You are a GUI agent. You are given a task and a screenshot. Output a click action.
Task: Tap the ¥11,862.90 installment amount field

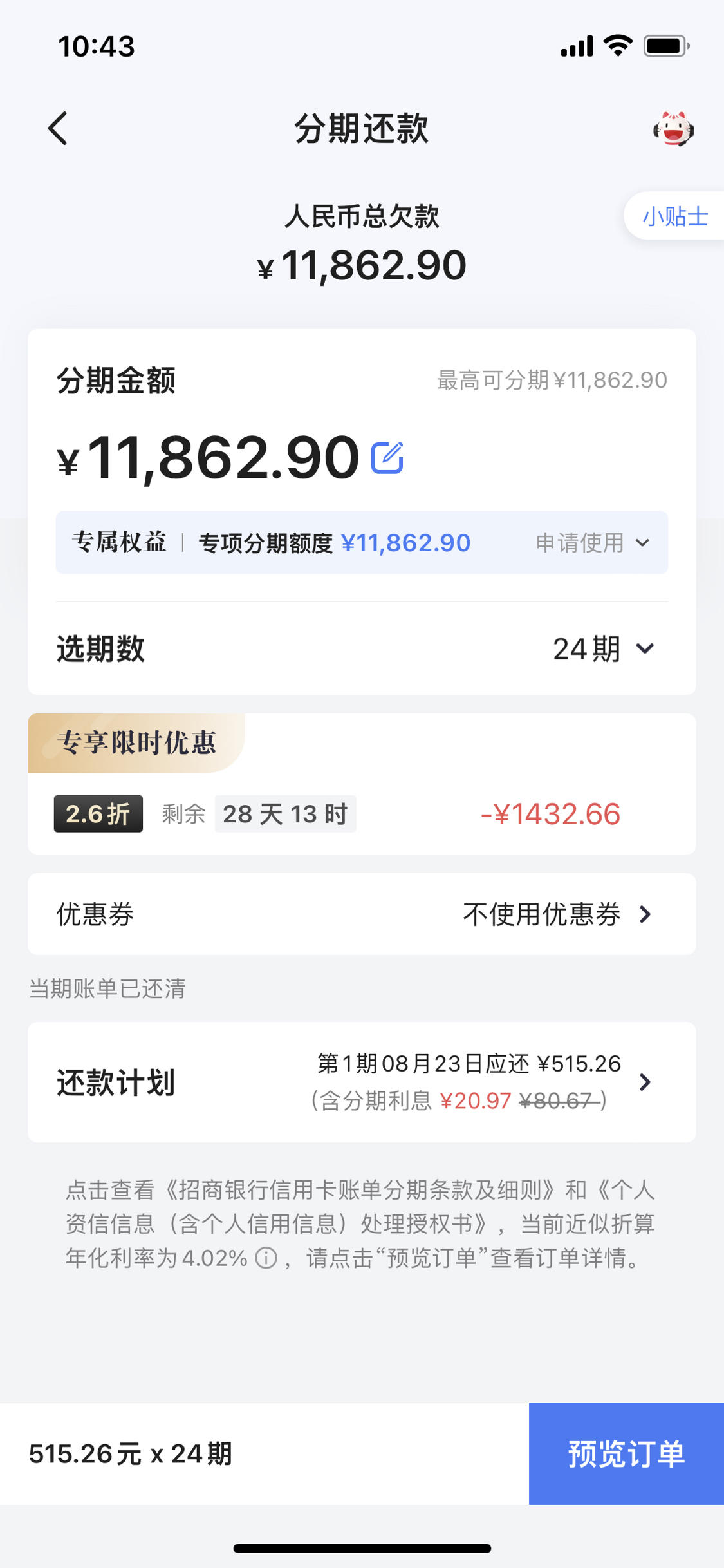(x=208, y=458)
